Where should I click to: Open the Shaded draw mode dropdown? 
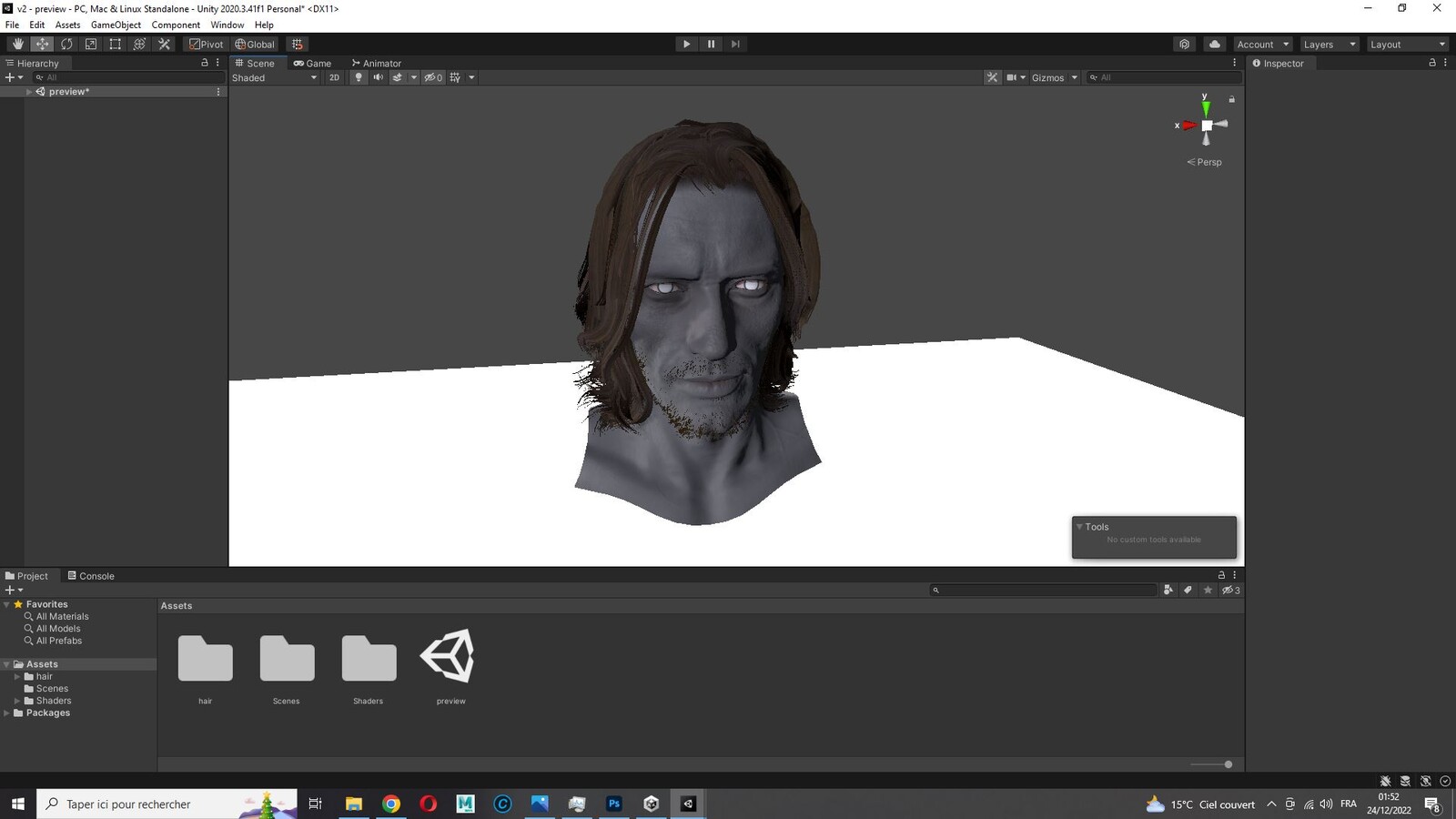pos(274,77)
